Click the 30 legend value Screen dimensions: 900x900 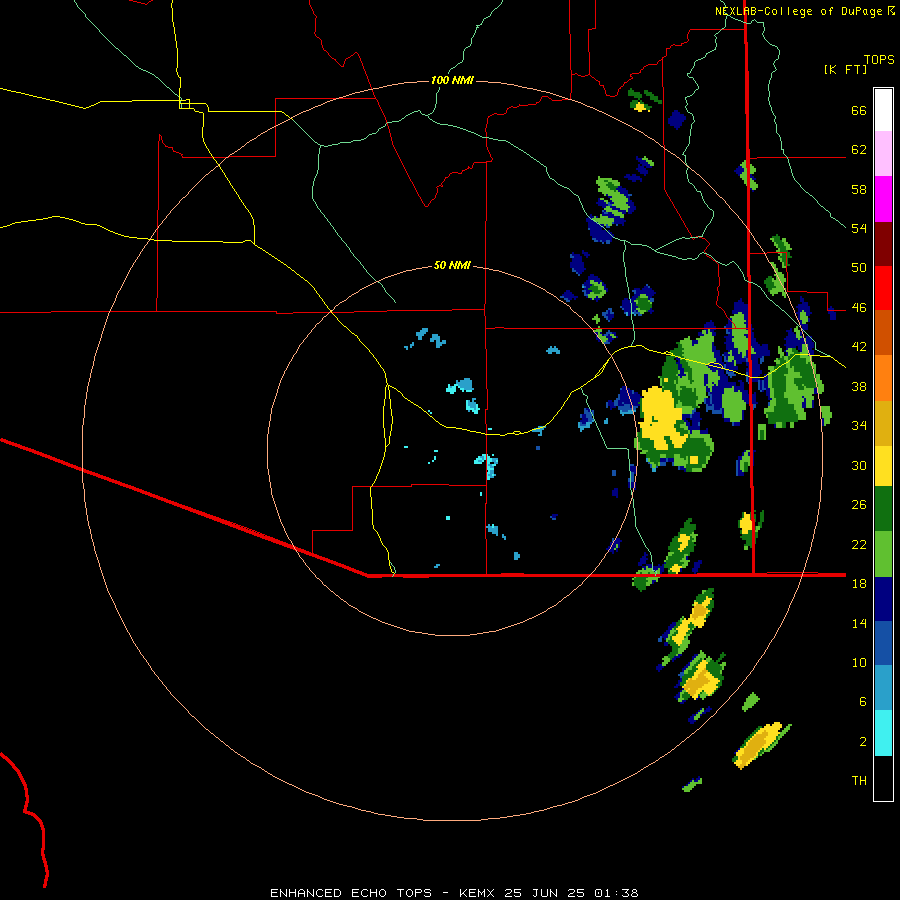[x=859, y=465]
